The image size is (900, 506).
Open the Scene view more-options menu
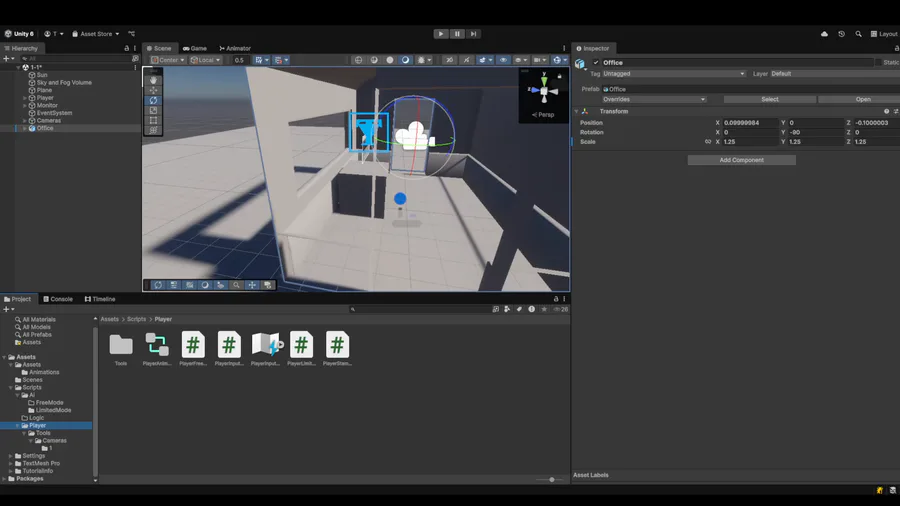(x=564, y=48)
